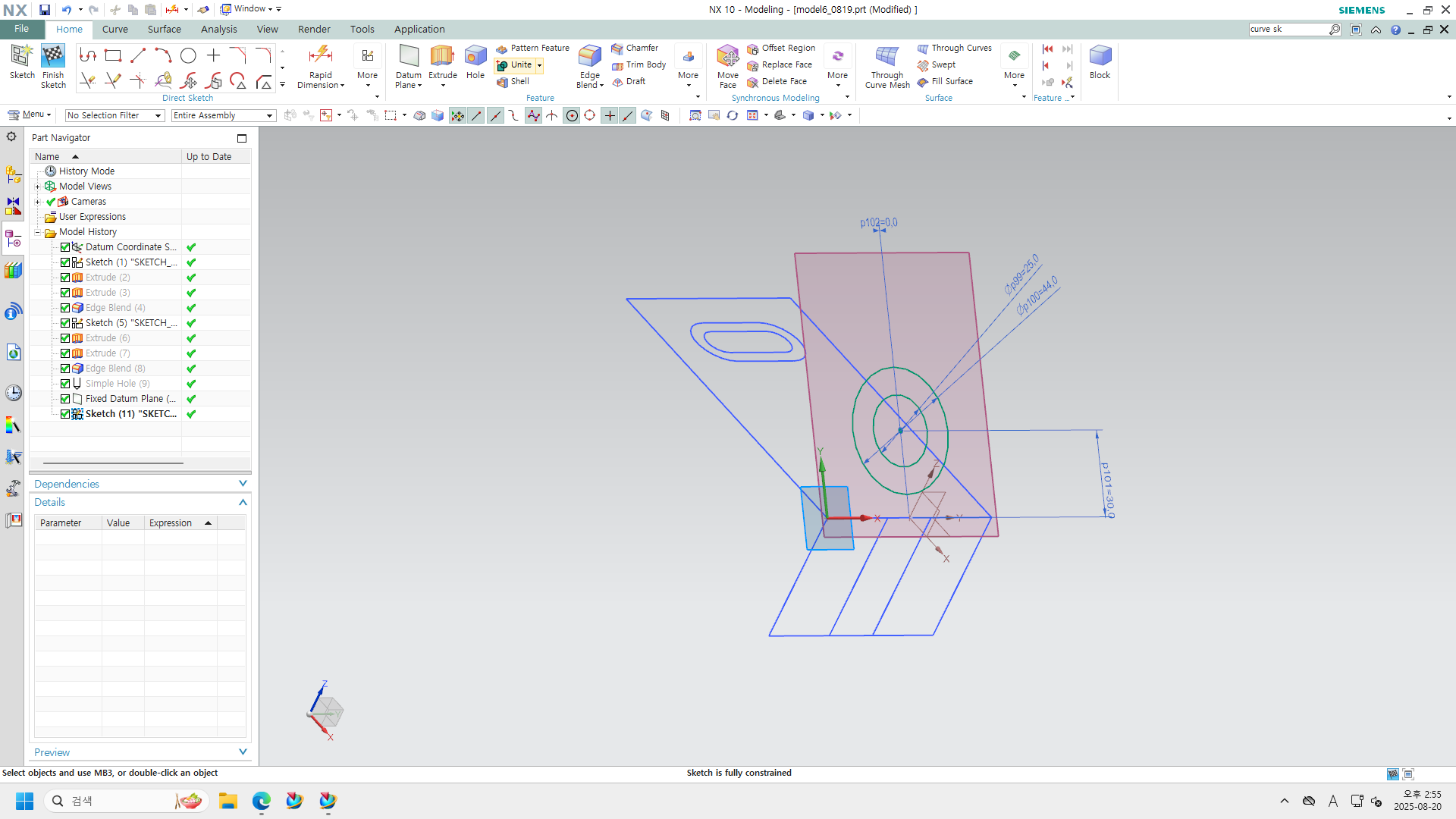The height and width of the screenshot is (819, 1456).
Task: Switch to the Surface ribbon tab
Action: [164, 30]
